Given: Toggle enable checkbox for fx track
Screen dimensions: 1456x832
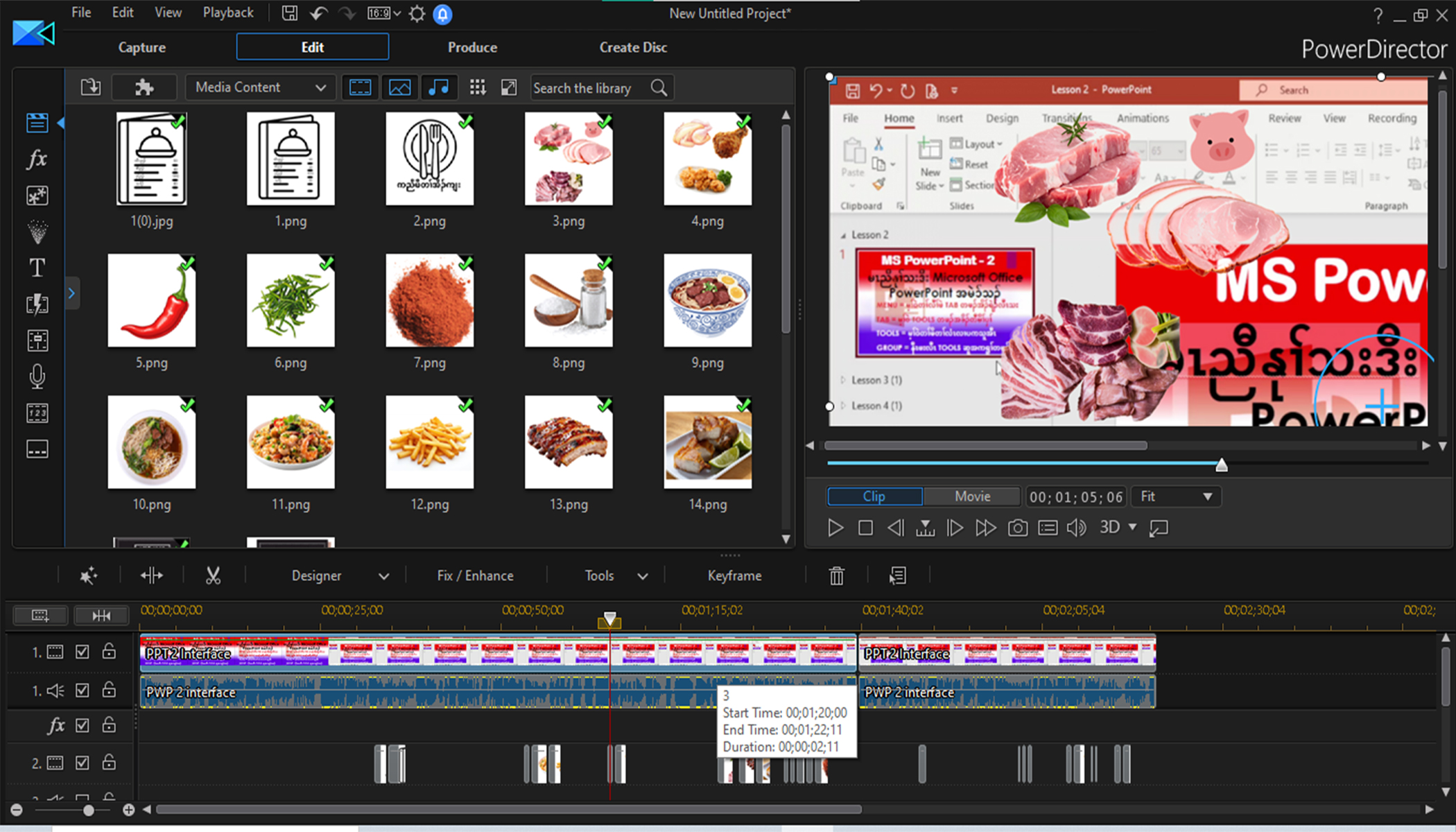Looking at the screenshot, I should 83,725.
